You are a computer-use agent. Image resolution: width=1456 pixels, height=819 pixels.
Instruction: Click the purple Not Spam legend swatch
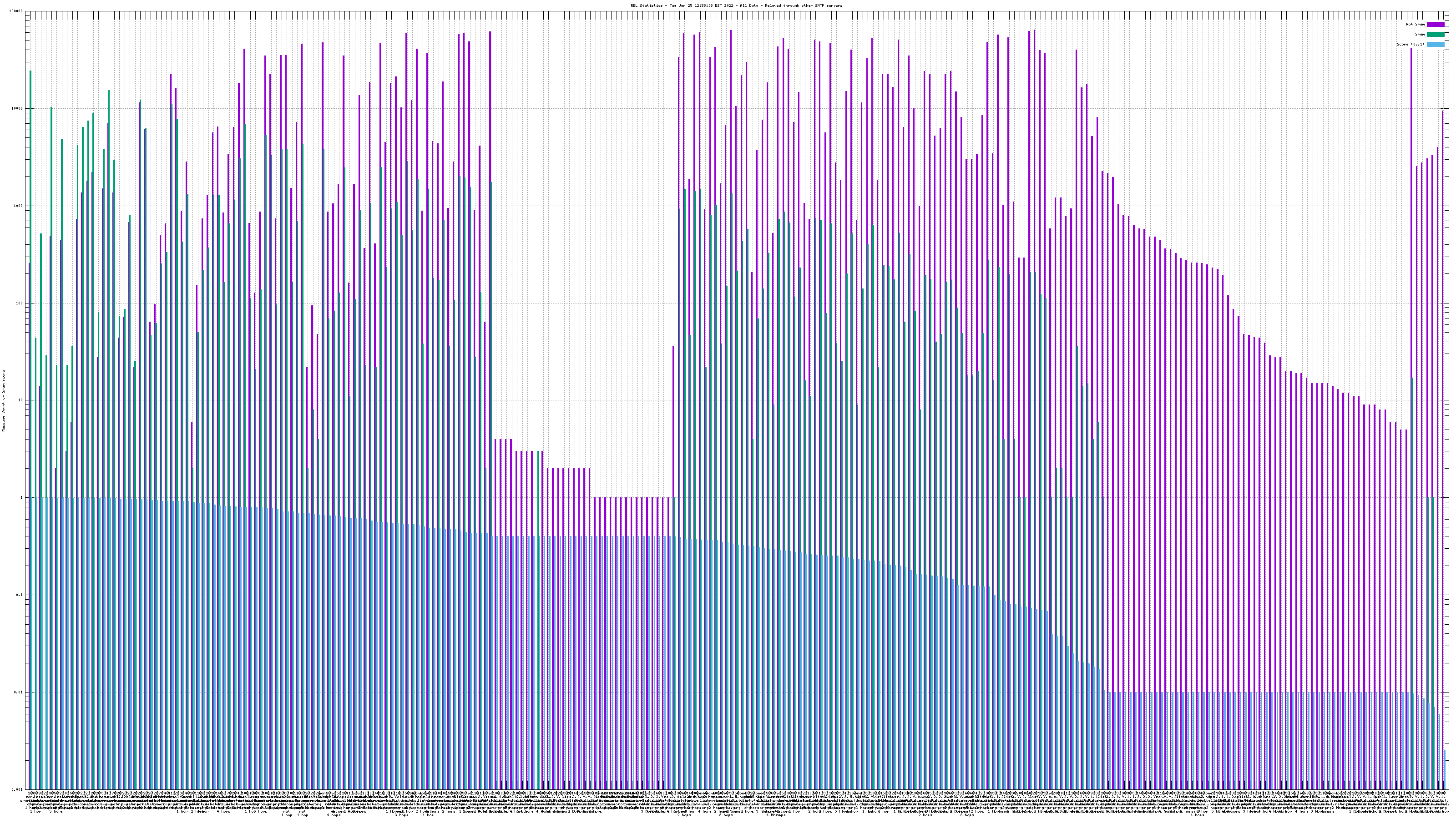coord(1435,24)
